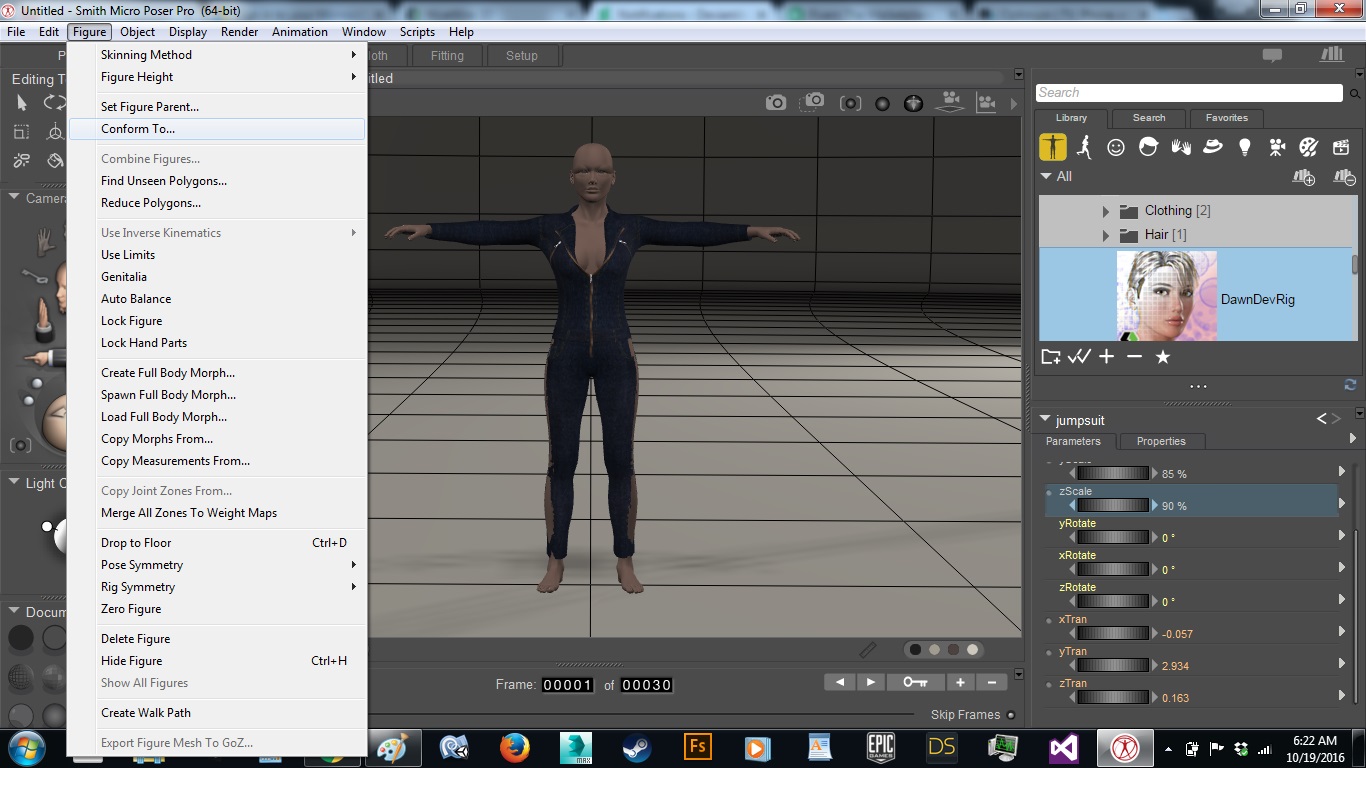Switch to the Properties tab

(1160, 441)
